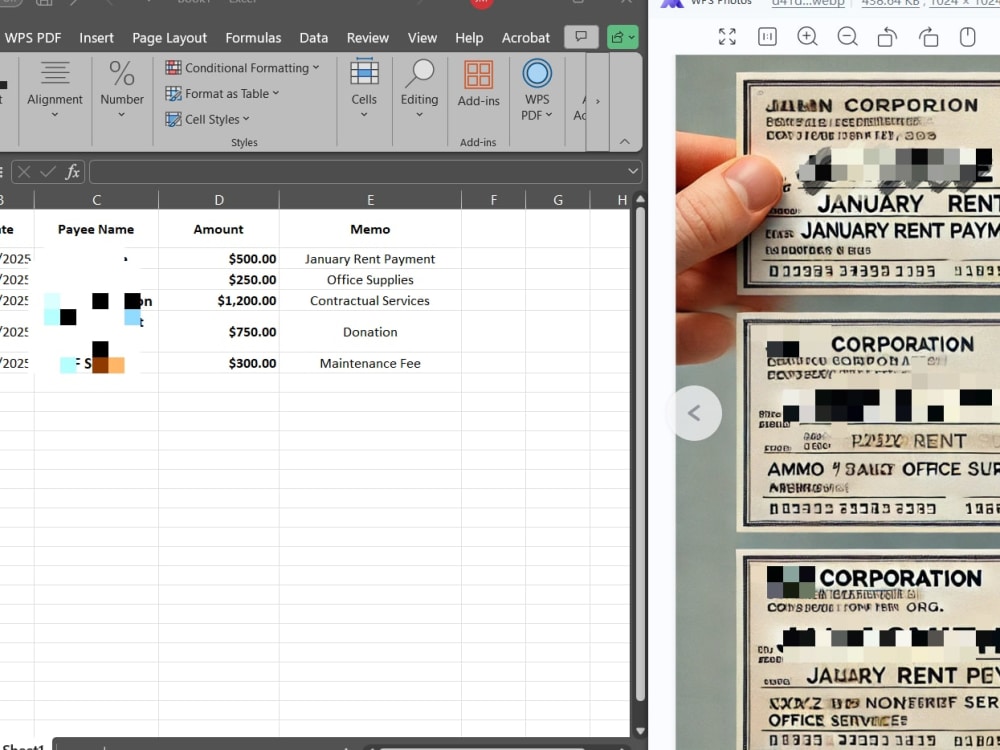
Task: Open Format as Table gallery
Action: (x=222, y=94)
